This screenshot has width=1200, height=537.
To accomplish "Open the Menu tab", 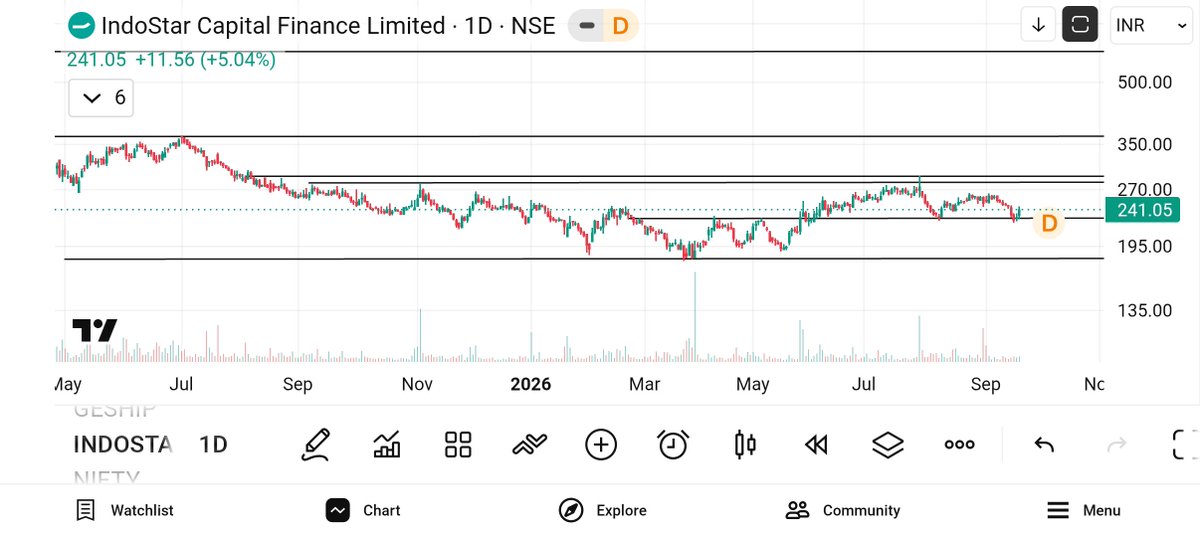I will pos(1083,510).
